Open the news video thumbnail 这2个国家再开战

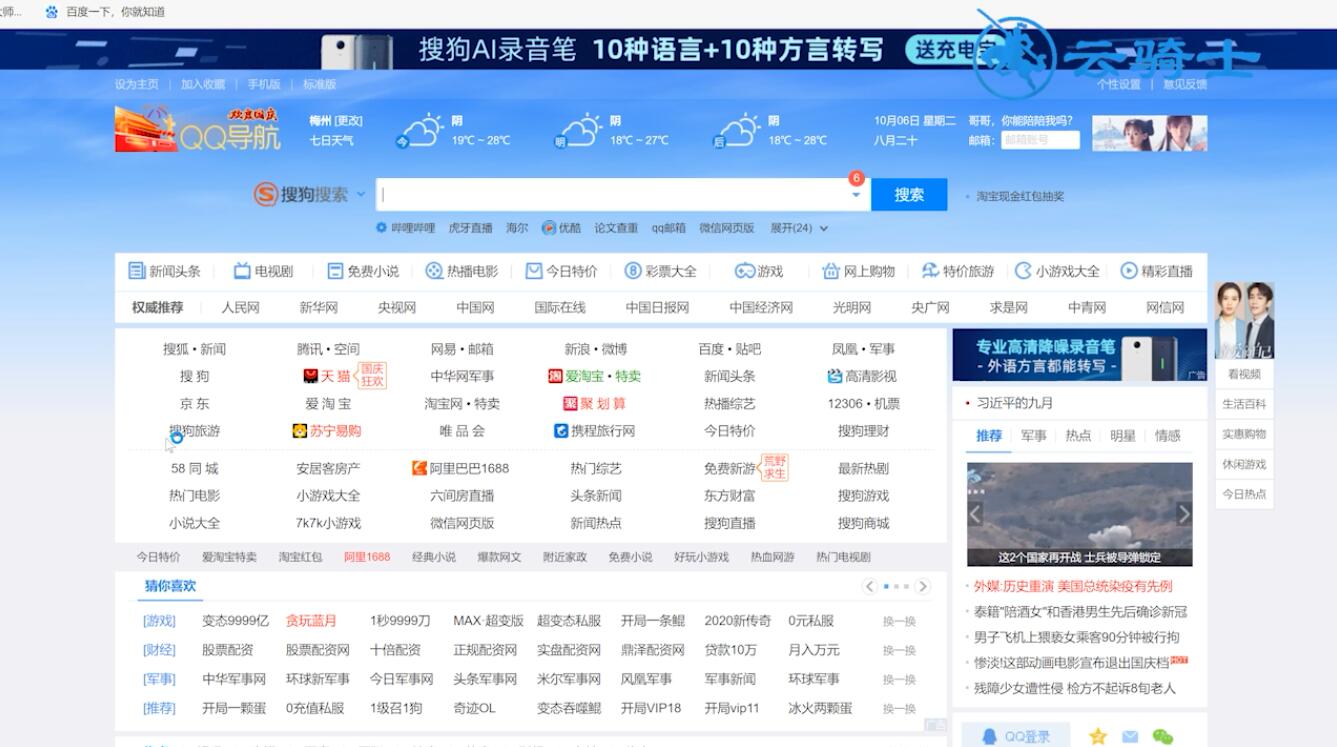coord(1079,514)
